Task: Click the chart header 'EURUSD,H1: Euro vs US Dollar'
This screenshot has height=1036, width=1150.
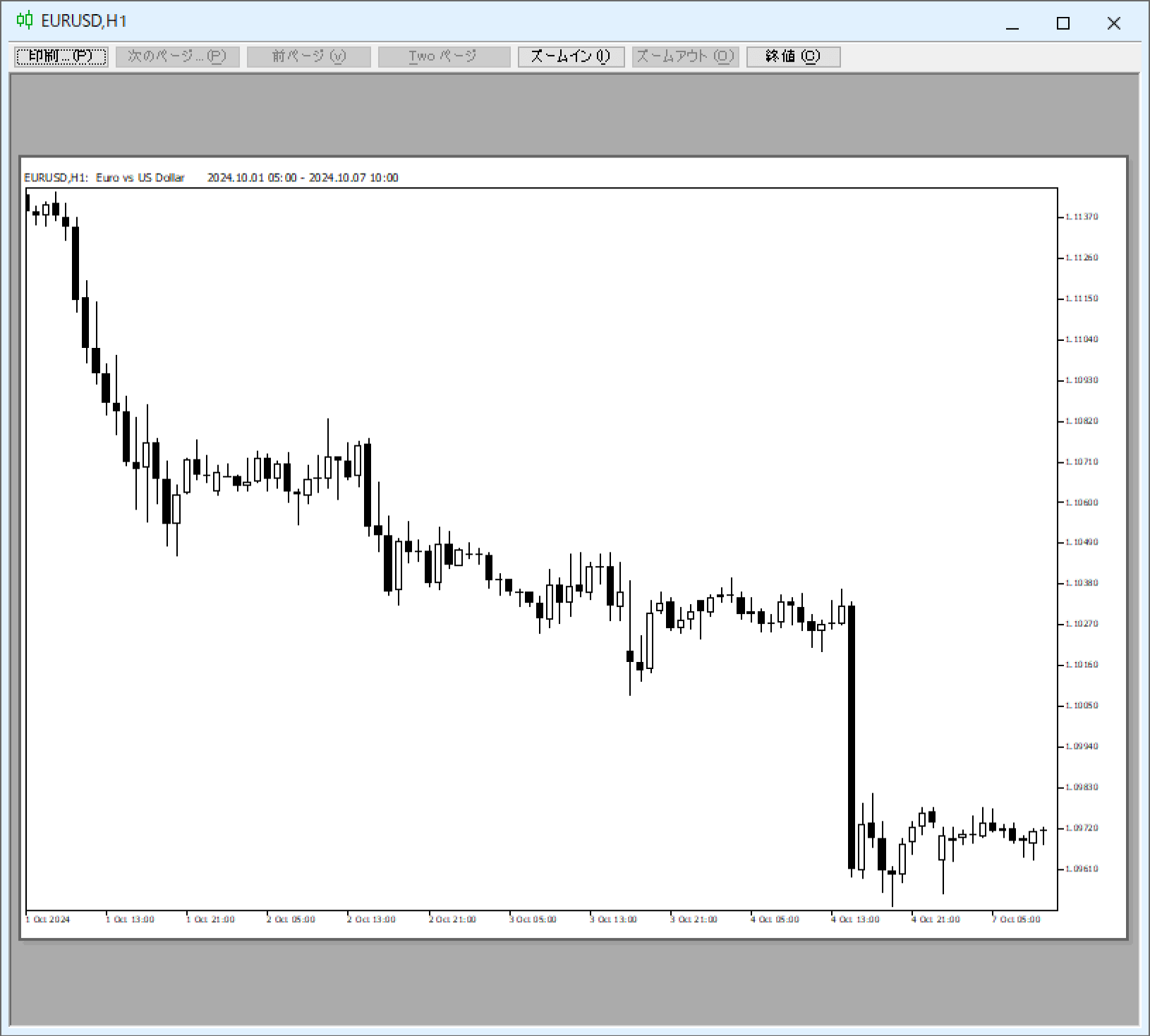Action: pos(104,178)
